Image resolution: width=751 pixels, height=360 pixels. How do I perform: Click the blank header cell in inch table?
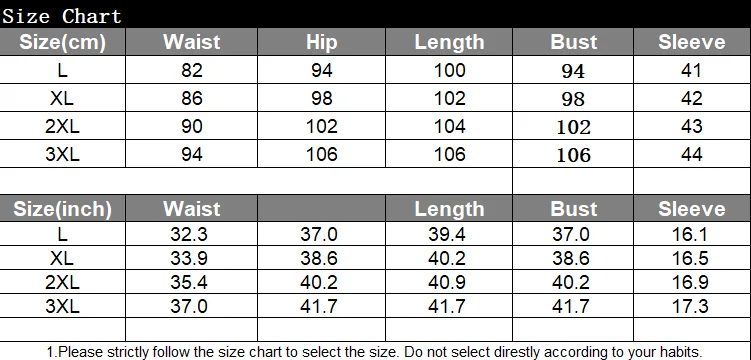[x=321, y=209]
